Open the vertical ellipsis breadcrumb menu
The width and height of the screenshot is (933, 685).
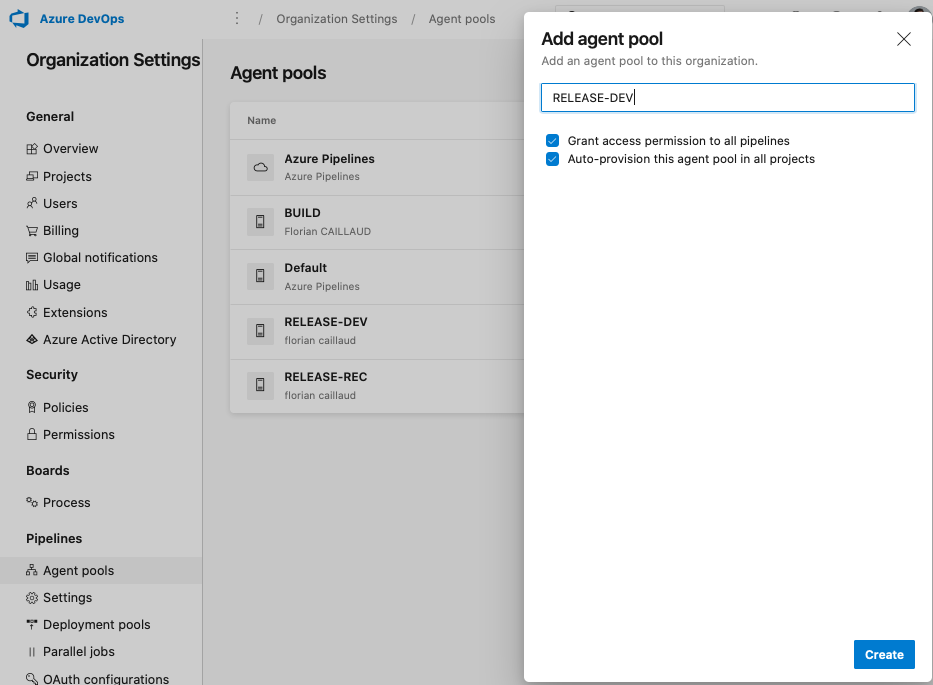click(237, 18)
